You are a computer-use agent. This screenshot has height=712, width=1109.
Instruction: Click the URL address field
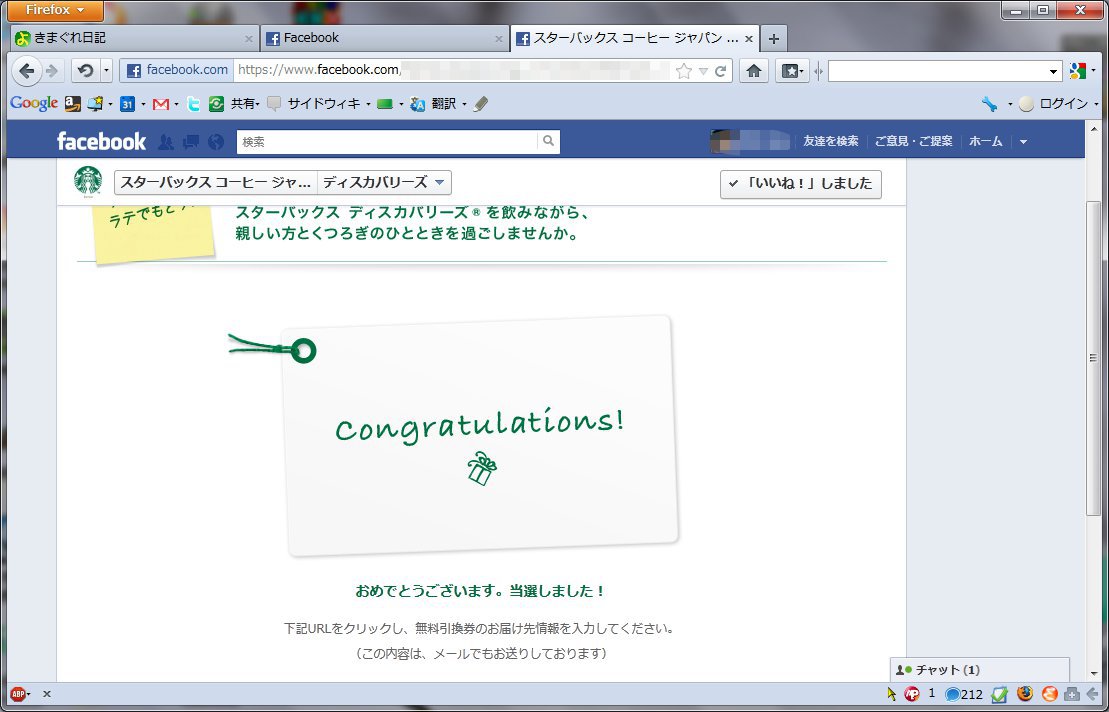pos(453,70)
